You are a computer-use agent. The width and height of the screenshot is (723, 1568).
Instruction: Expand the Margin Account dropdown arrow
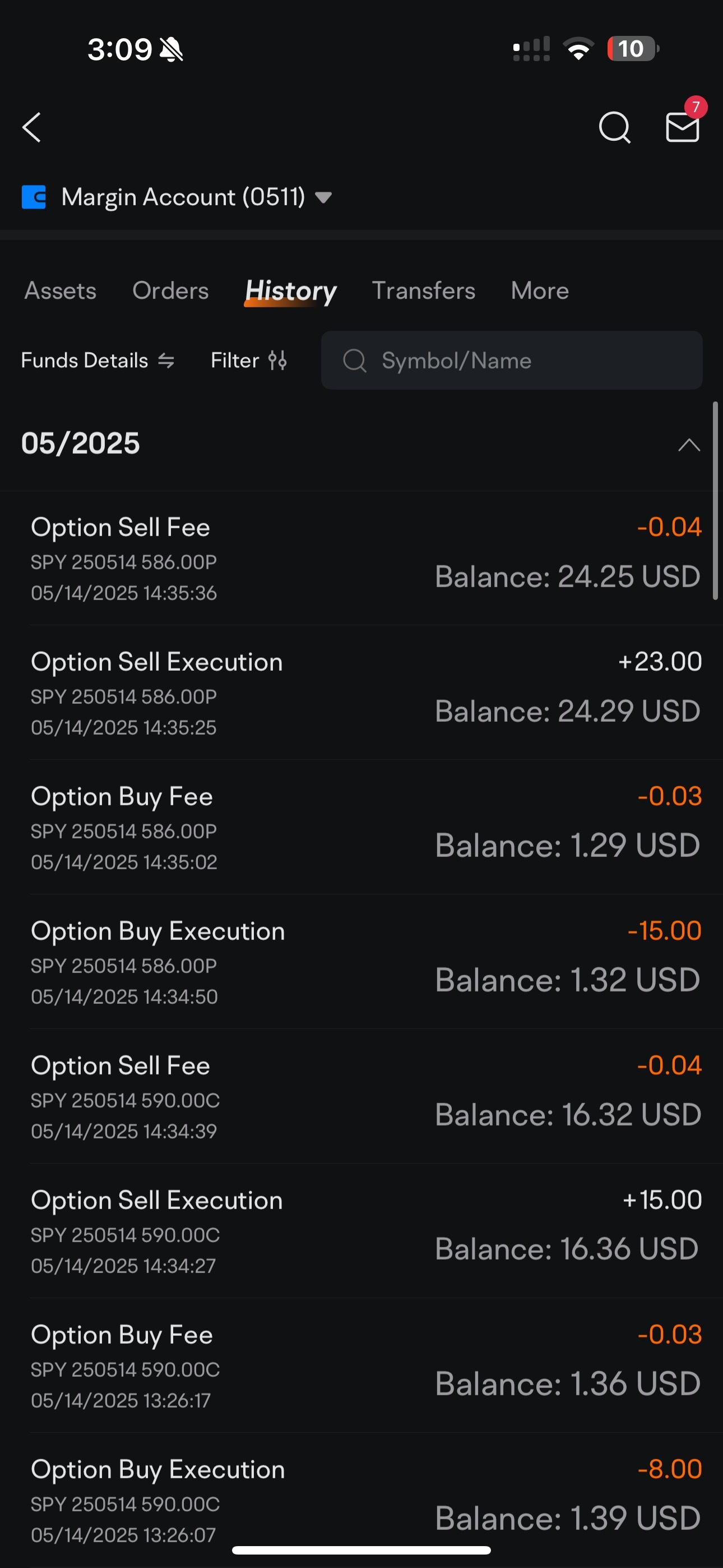click(x=323, y=197)
